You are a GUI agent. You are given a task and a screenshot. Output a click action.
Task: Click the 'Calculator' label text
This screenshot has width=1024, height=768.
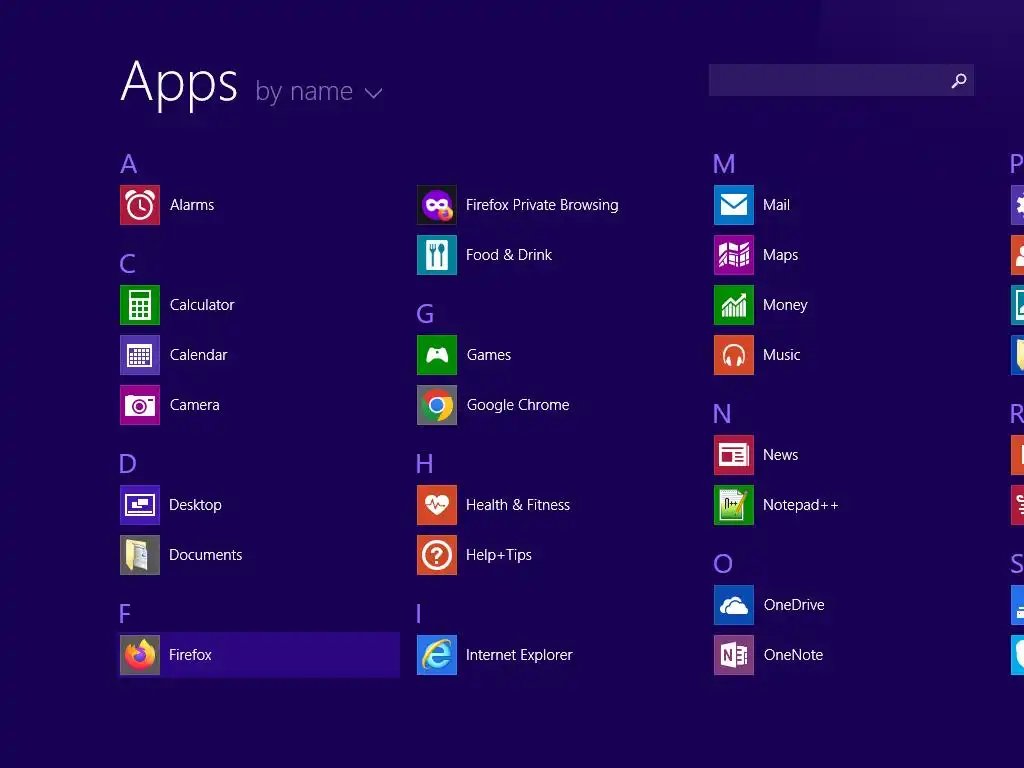pyautogui.click(x=202, y=305)
